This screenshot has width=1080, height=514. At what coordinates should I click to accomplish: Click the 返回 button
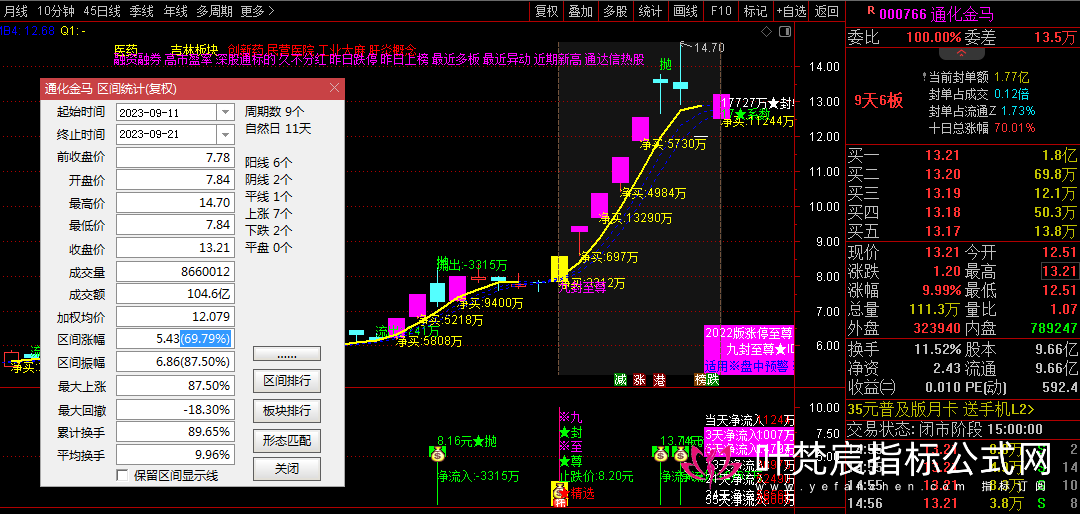tap(827, 11)
